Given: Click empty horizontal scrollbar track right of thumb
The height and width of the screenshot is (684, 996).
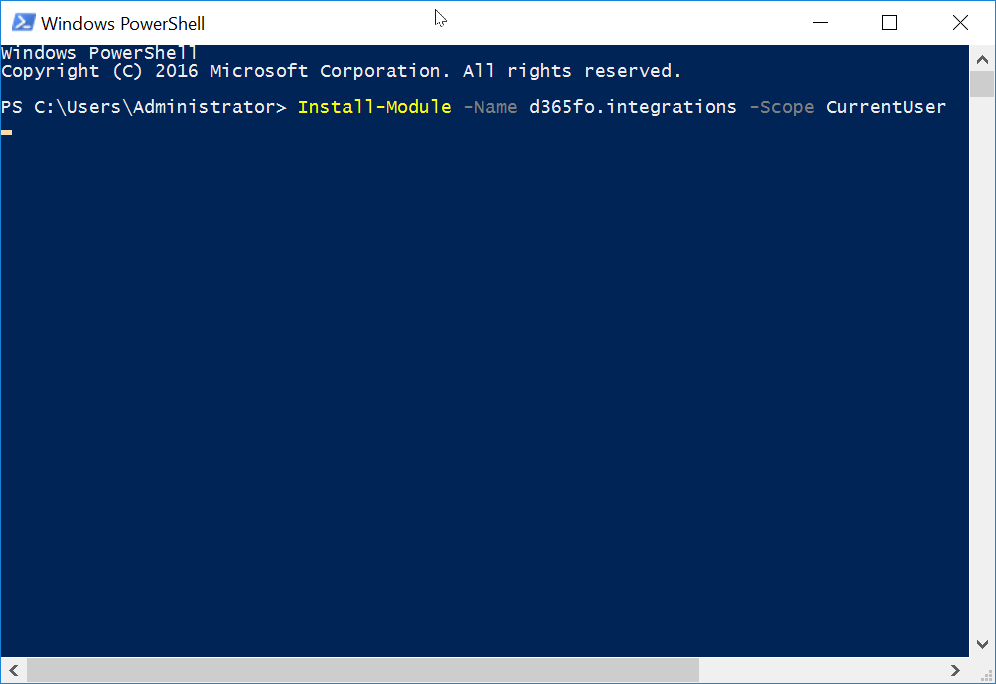Looking at the screenshot, I should click(x=820, y=670).
